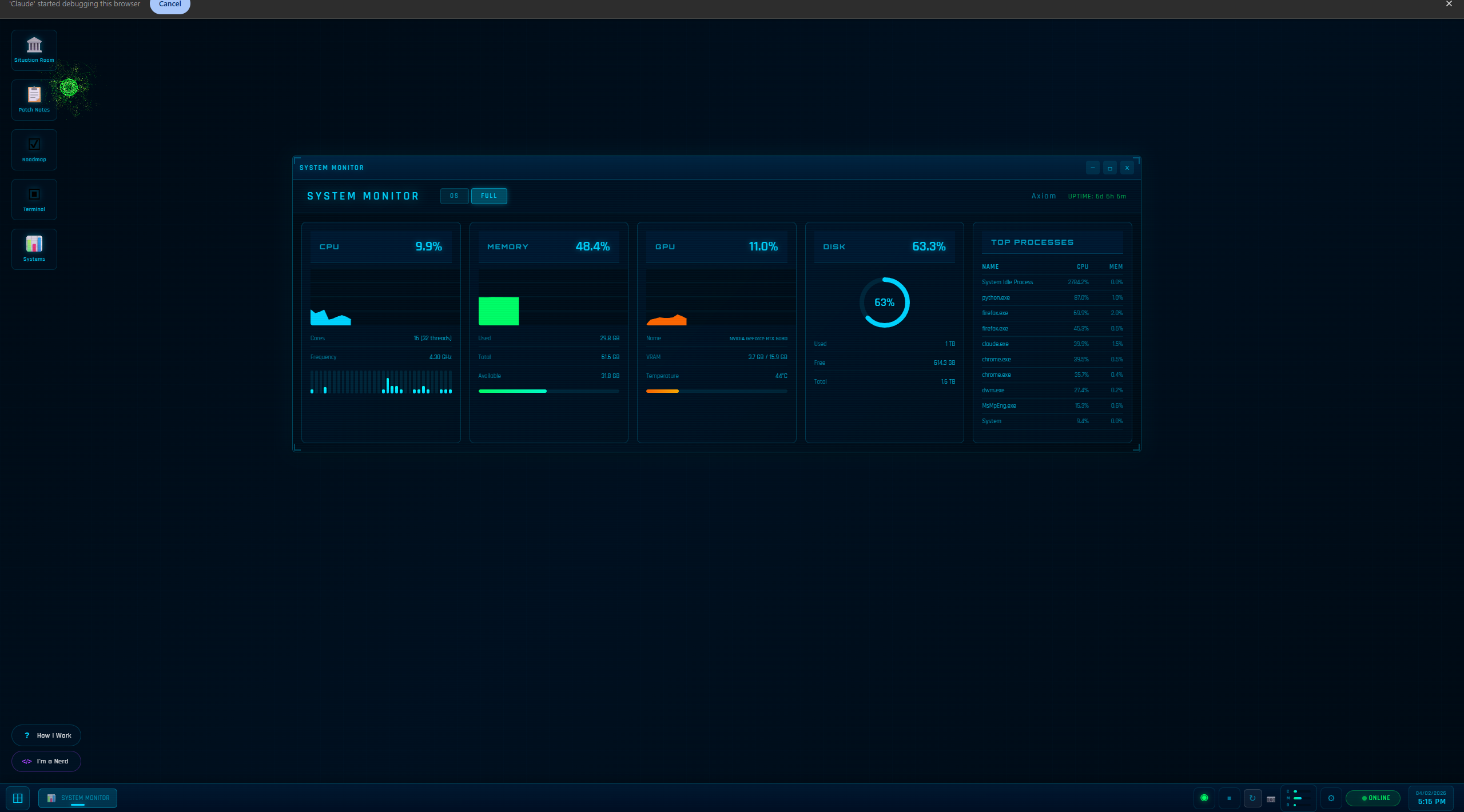Open the app grid at bottom left
The image size is (1464, 812).
(18, 798)
